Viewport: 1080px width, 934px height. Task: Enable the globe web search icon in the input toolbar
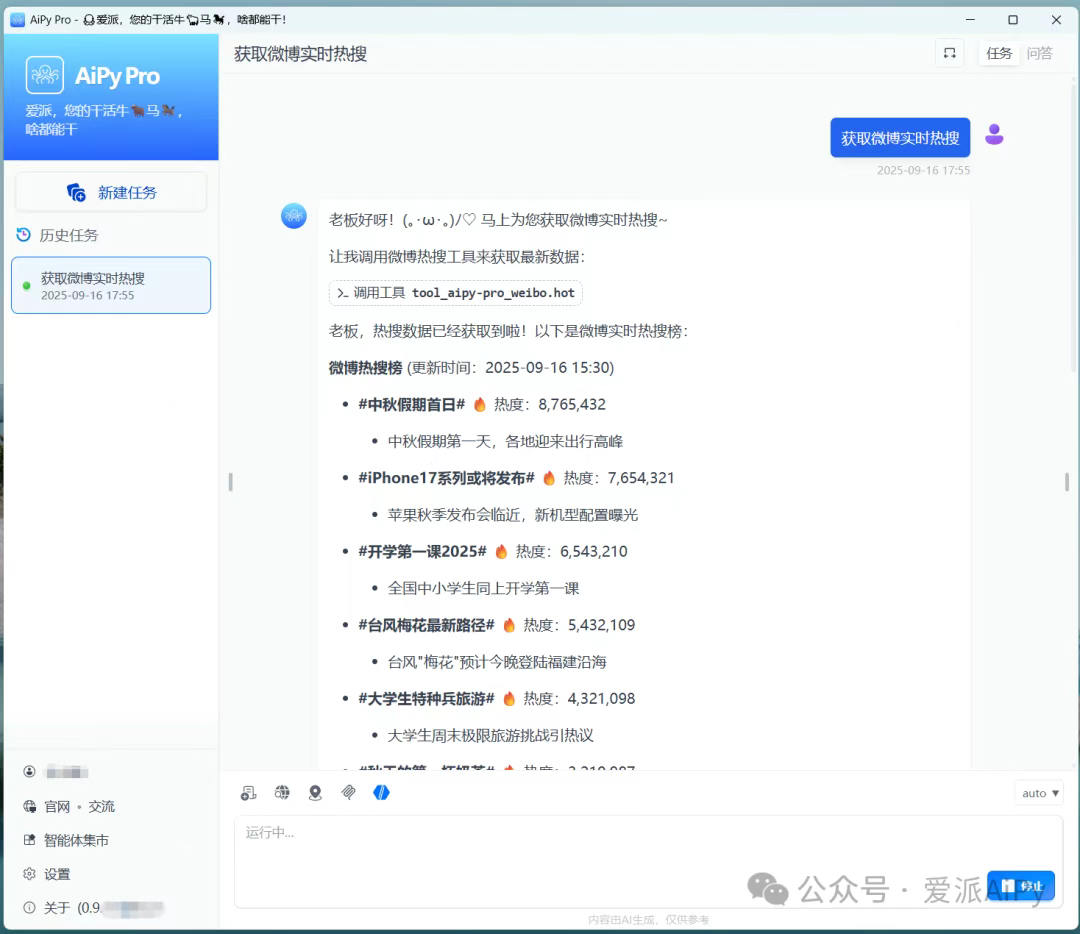click(x=282, y=793)
